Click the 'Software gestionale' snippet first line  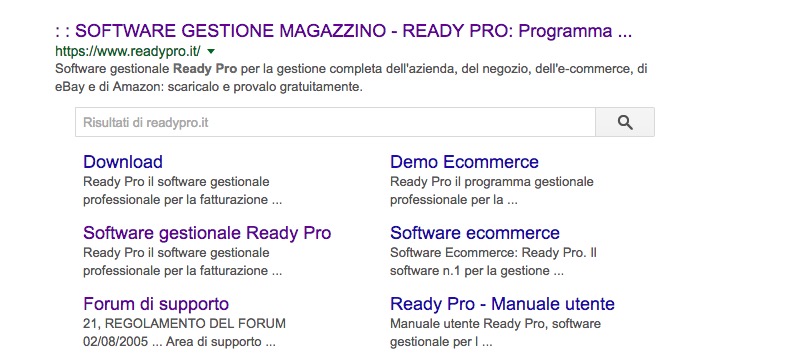pos(351,69)
